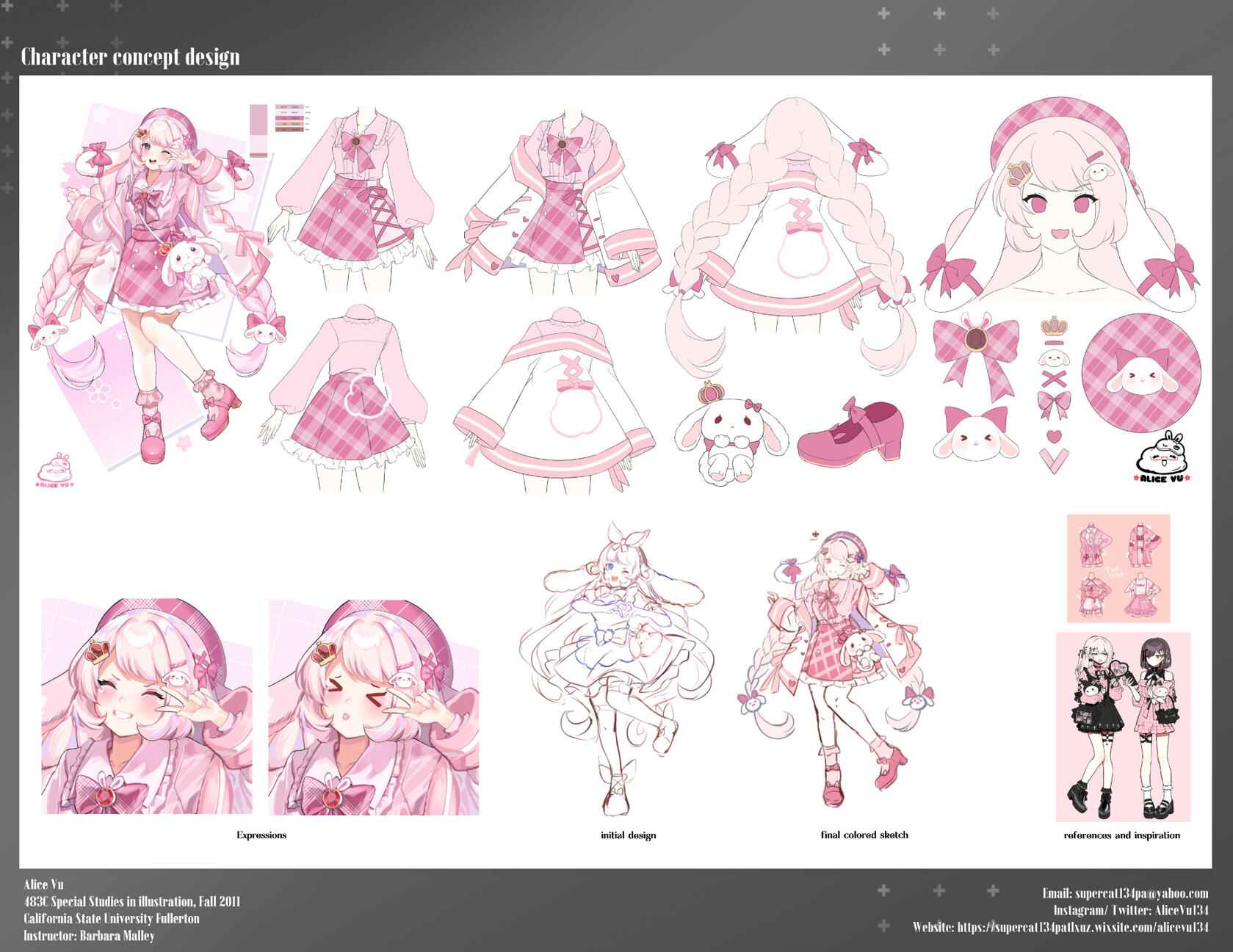1233x952 pixels.
Task: Click the pink crossed-ribbon X icon
Action: pyautogui.click(x=1054, y=379)
